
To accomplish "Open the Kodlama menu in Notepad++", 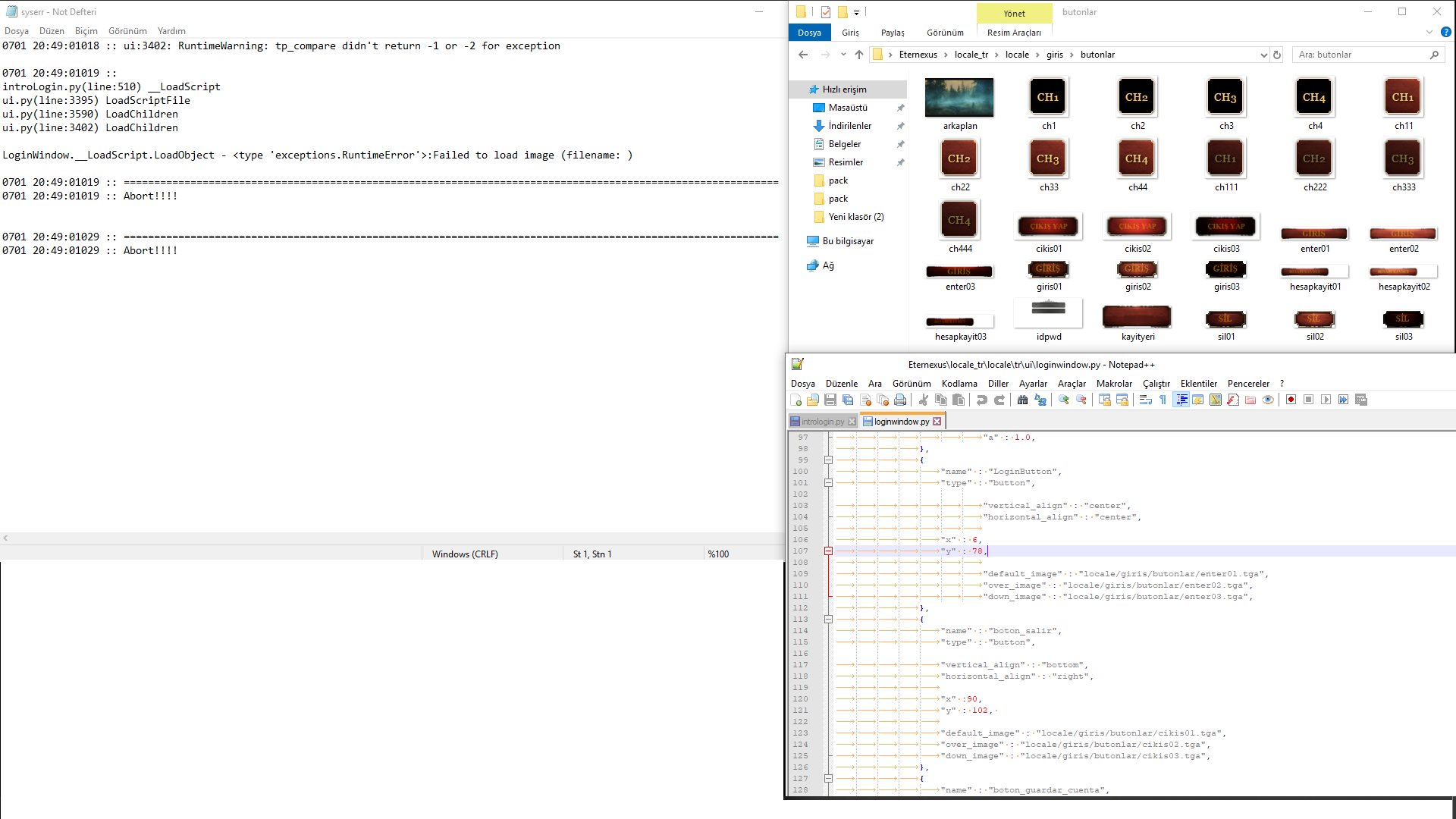I will (959, 384).
